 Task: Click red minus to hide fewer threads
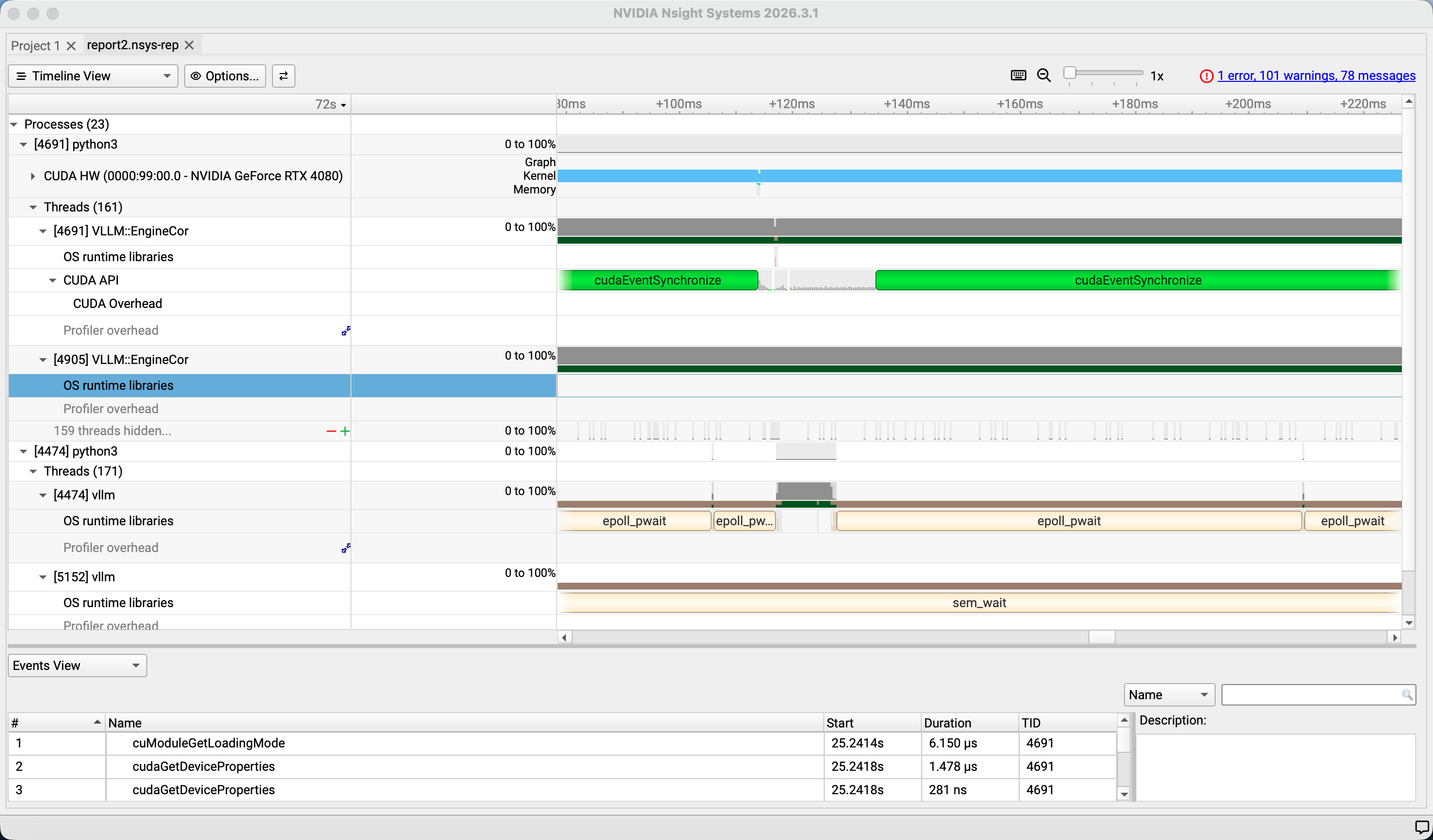(331, 431)
